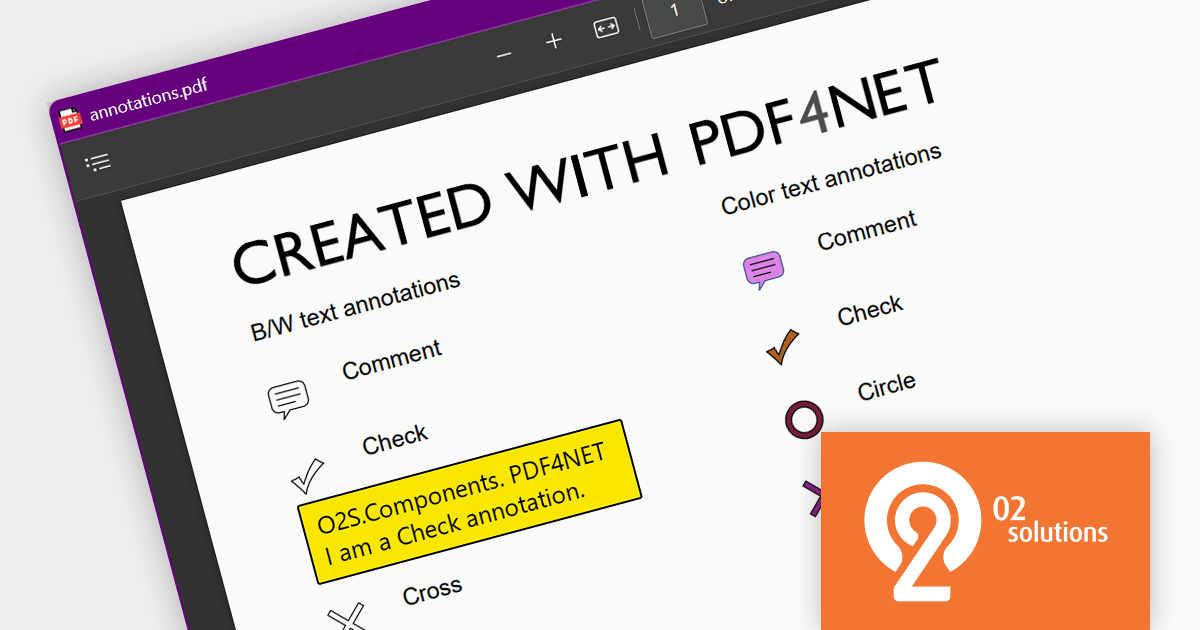Image resolution: width=1200 pixels, height=630 pixels.
Task: Open the B/W Comment annotation icon
Action: click(x=288, y=399)
